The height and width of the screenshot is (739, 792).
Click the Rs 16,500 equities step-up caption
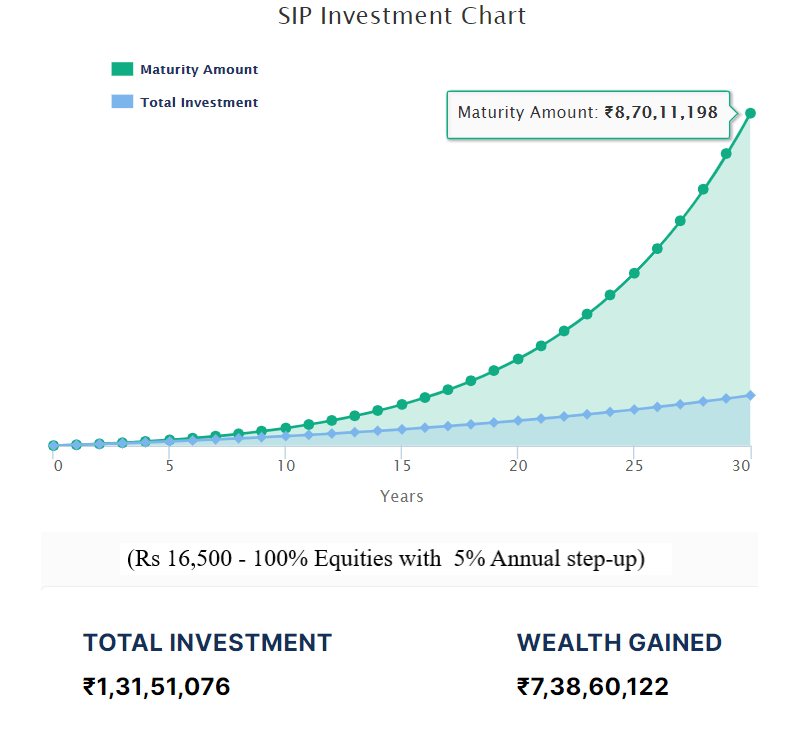coord(386,560)
